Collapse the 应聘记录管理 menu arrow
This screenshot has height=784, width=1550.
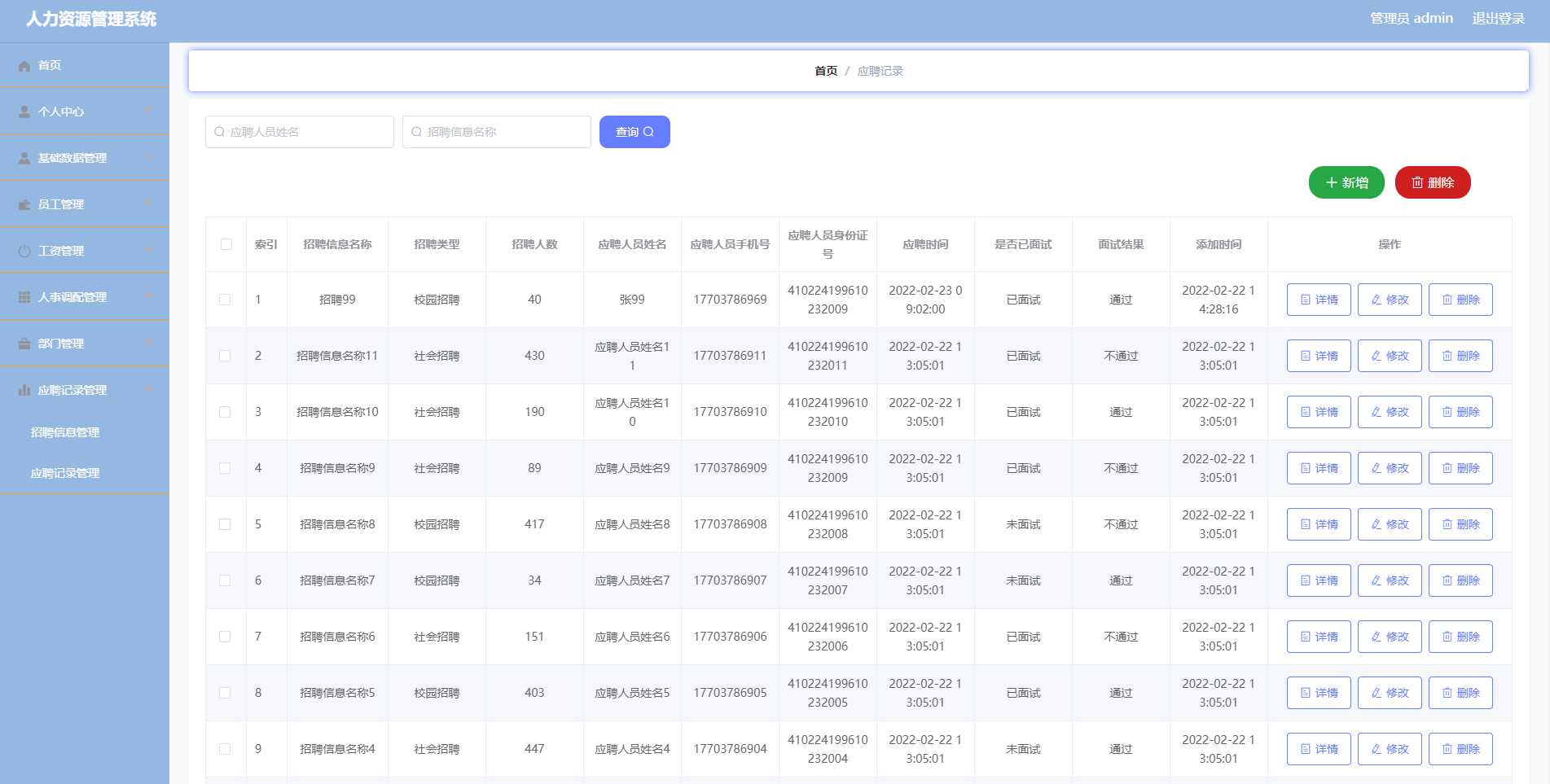tap(148, 389)
